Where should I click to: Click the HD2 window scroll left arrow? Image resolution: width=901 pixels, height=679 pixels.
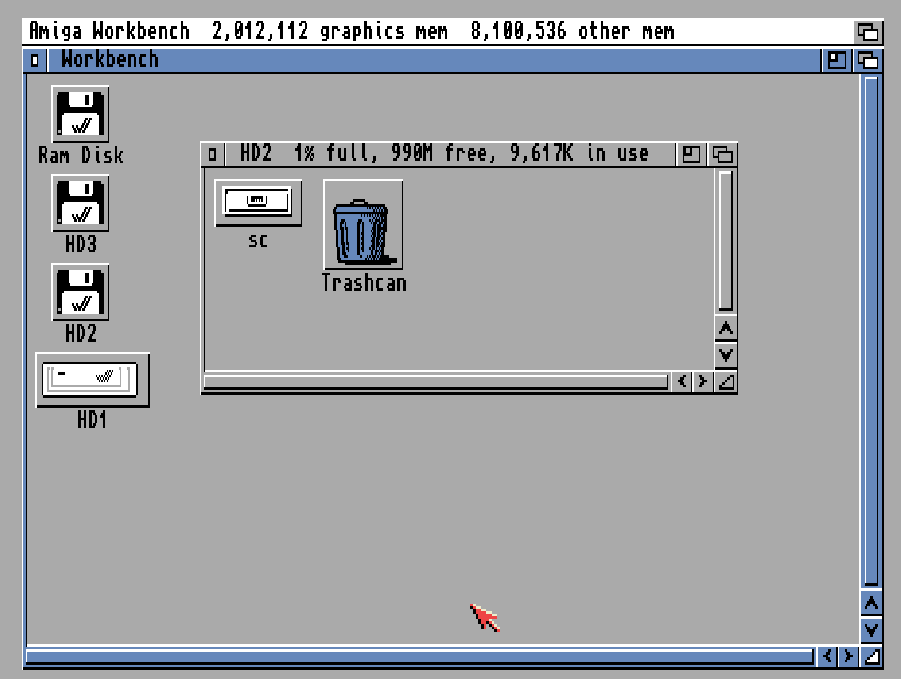tap(682, 381)
